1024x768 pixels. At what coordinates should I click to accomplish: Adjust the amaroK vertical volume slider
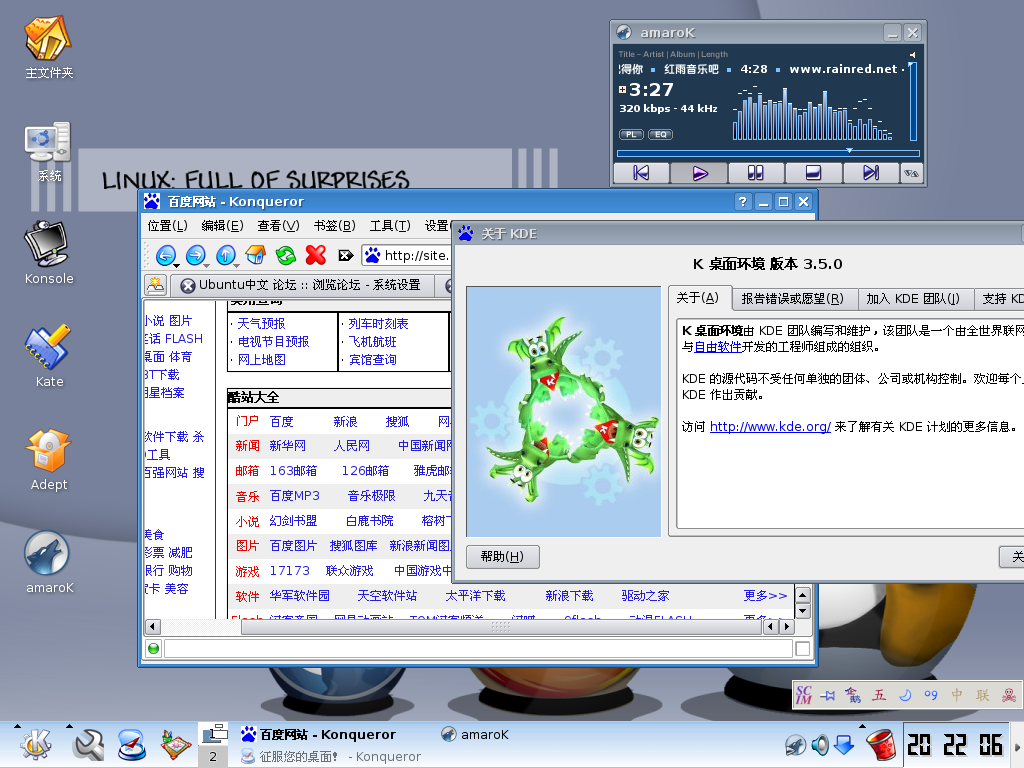[x=913, y=101]
